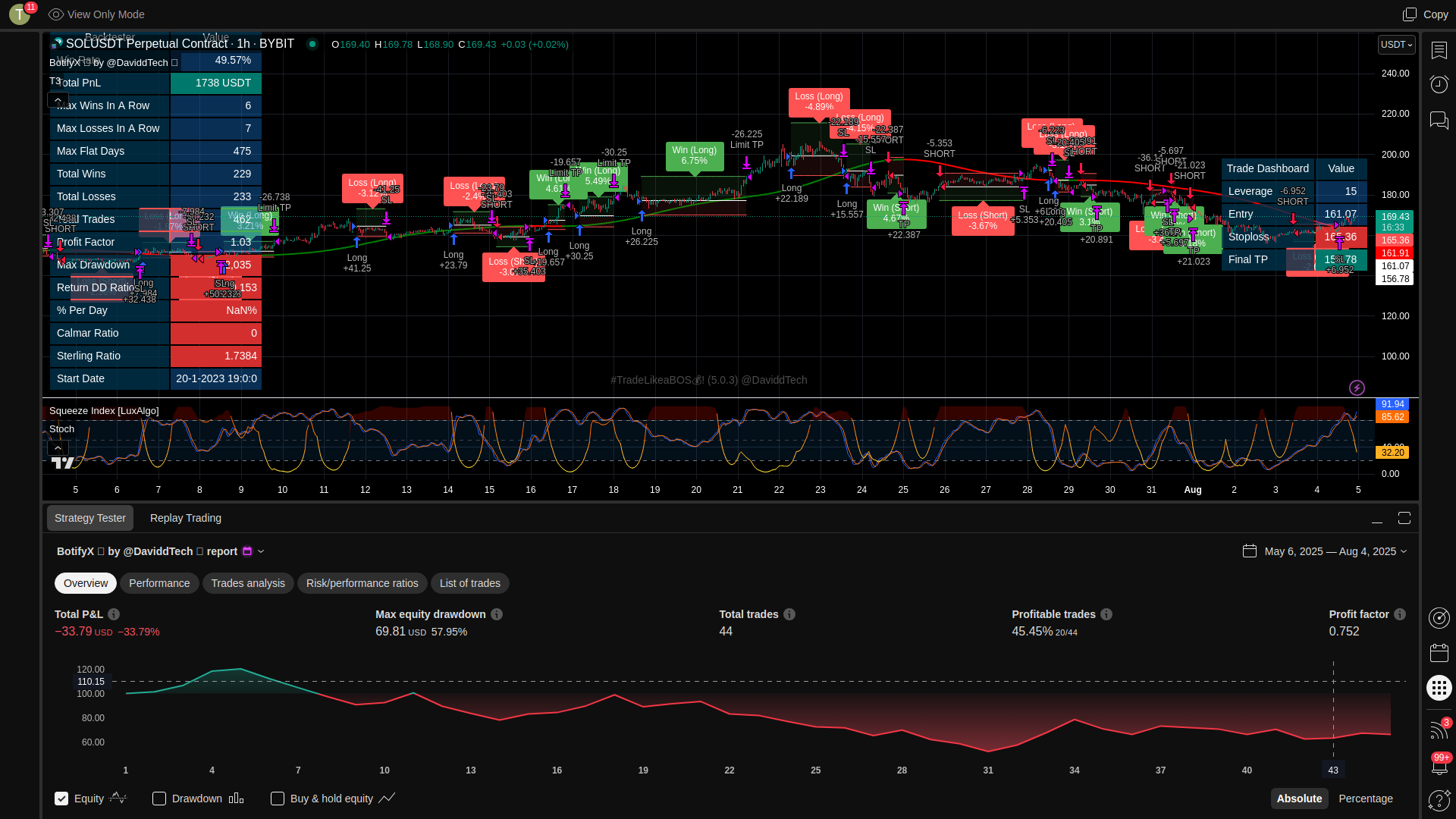
Task: Open the Chats speech bubbles icon
Action: coord(1439,120)
